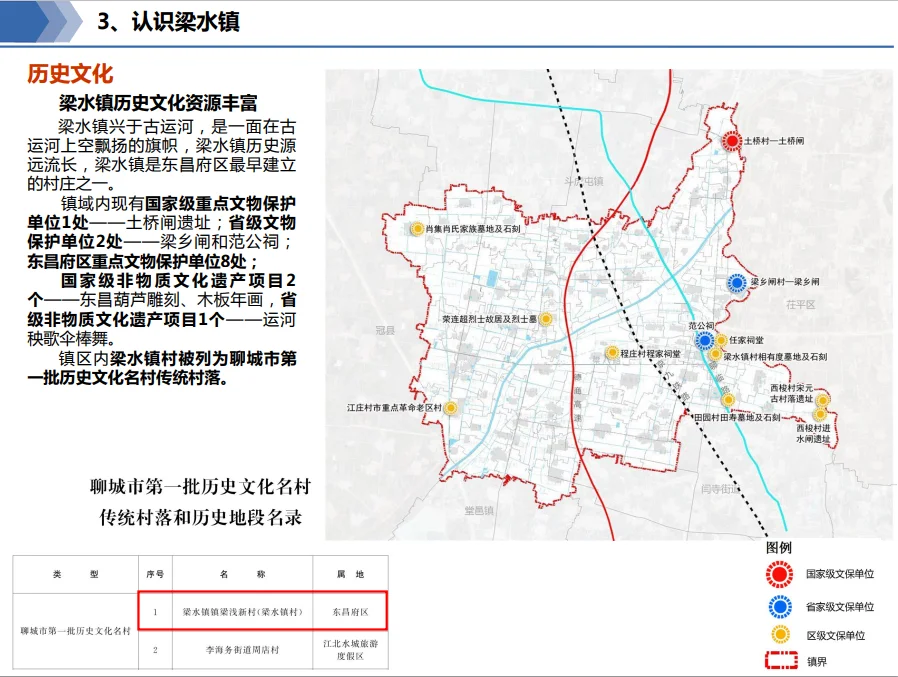The width and height of the screenshot is (898, 677).
Task: Click the yellow 任家祠堂 marker
Action: coord(721,340)
